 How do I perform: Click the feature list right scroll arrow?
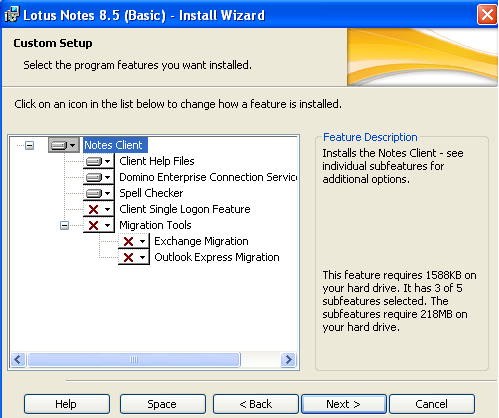(x=288, y=360)
